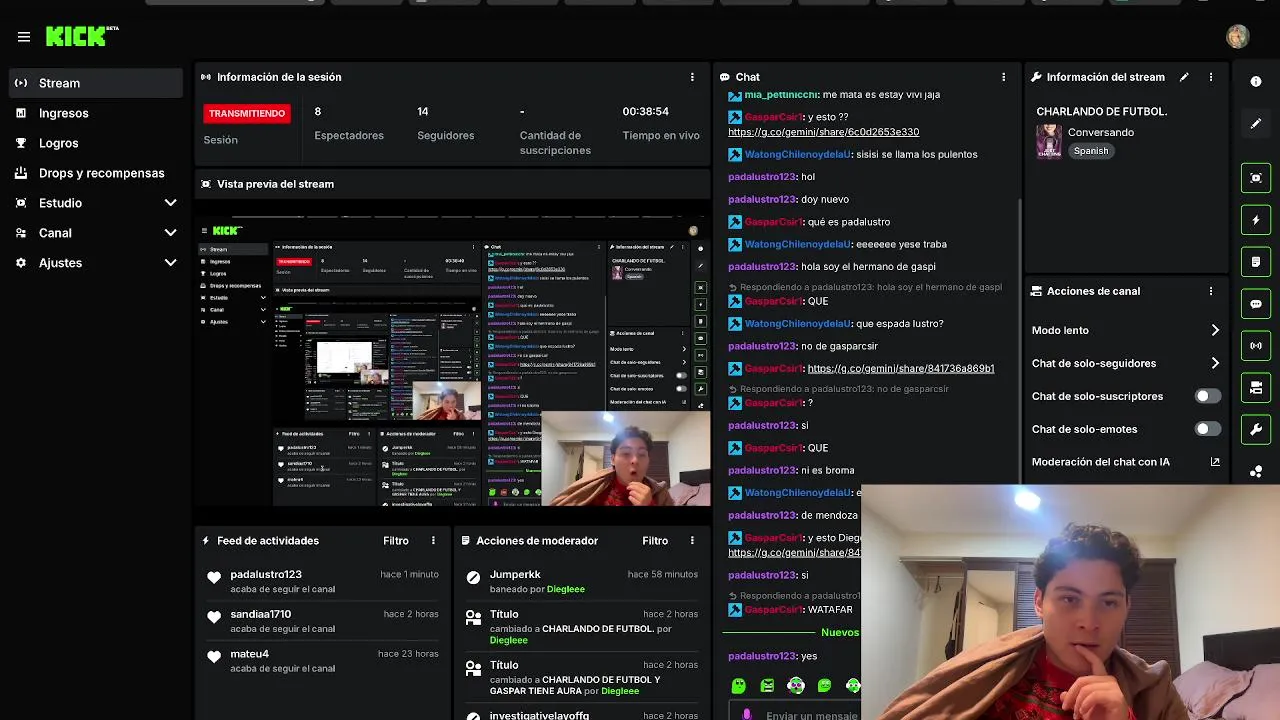Screen dimensions: 1280x720
Task: Toggle the stream preview panel icon in sidebar
Action: [x=1256, y=178]
